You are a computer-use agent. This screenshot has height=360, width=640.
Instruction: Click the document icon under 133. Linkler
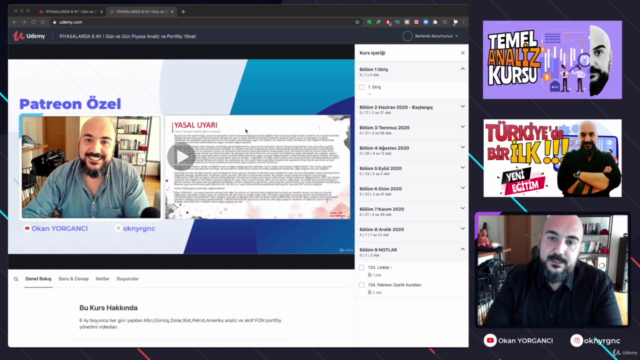[x=370, y=275]
